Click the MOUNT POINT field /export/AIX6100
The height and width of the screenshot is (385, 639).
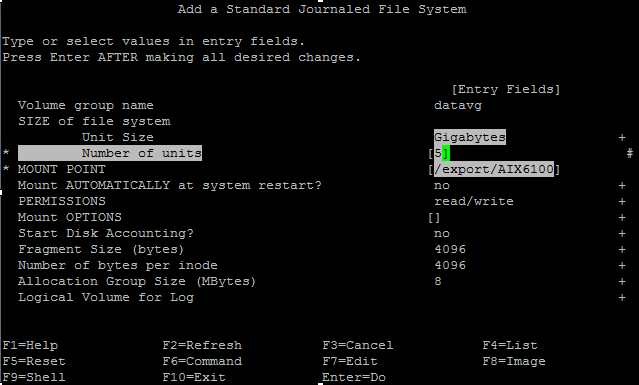[x=494, y=169]
